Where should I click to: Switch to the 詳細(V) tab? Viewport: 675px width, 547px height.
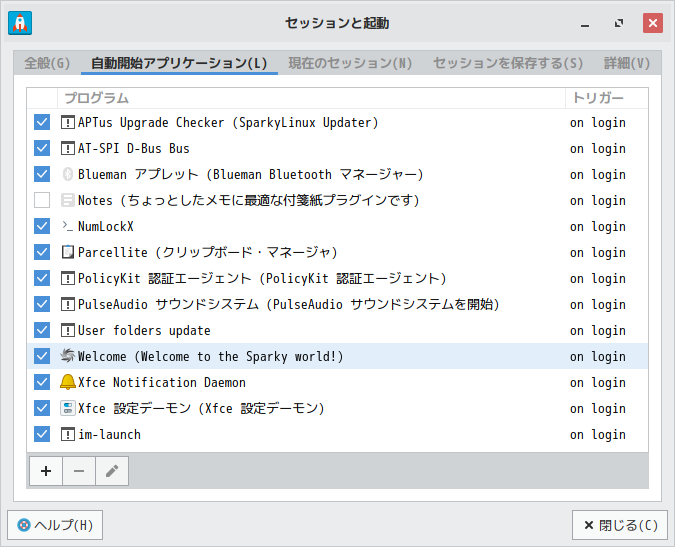click(x=627, y=63)
